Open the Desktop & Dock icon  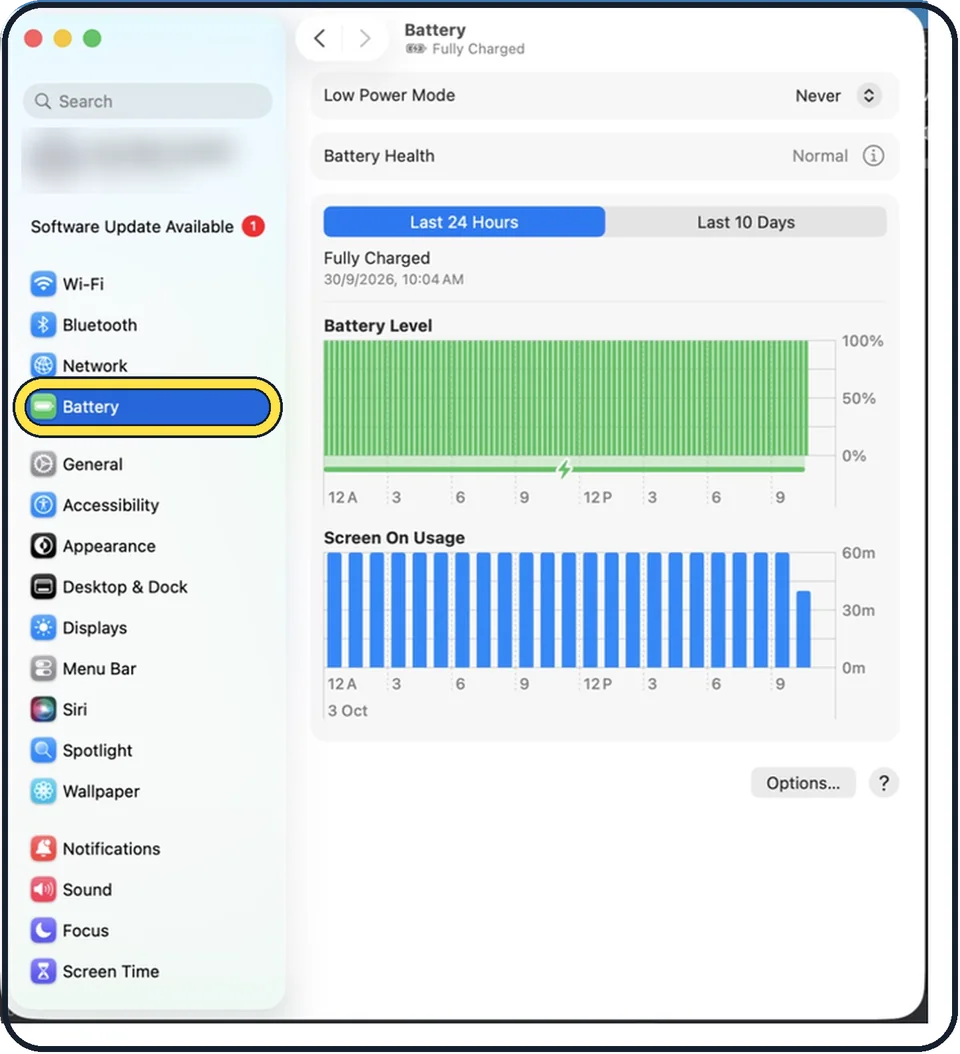43,587
